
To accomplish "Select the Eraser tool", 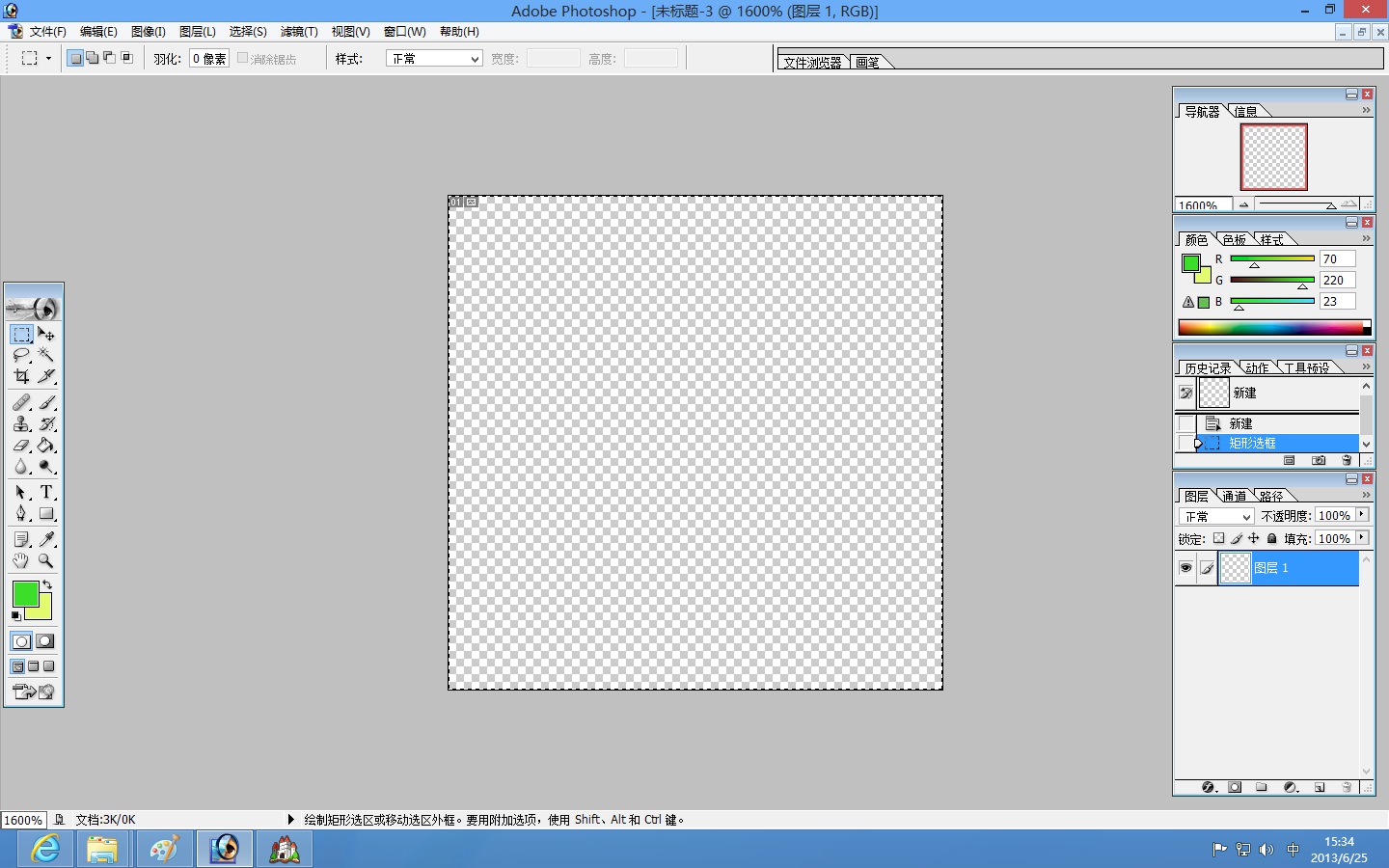I will tap(21, 446).
